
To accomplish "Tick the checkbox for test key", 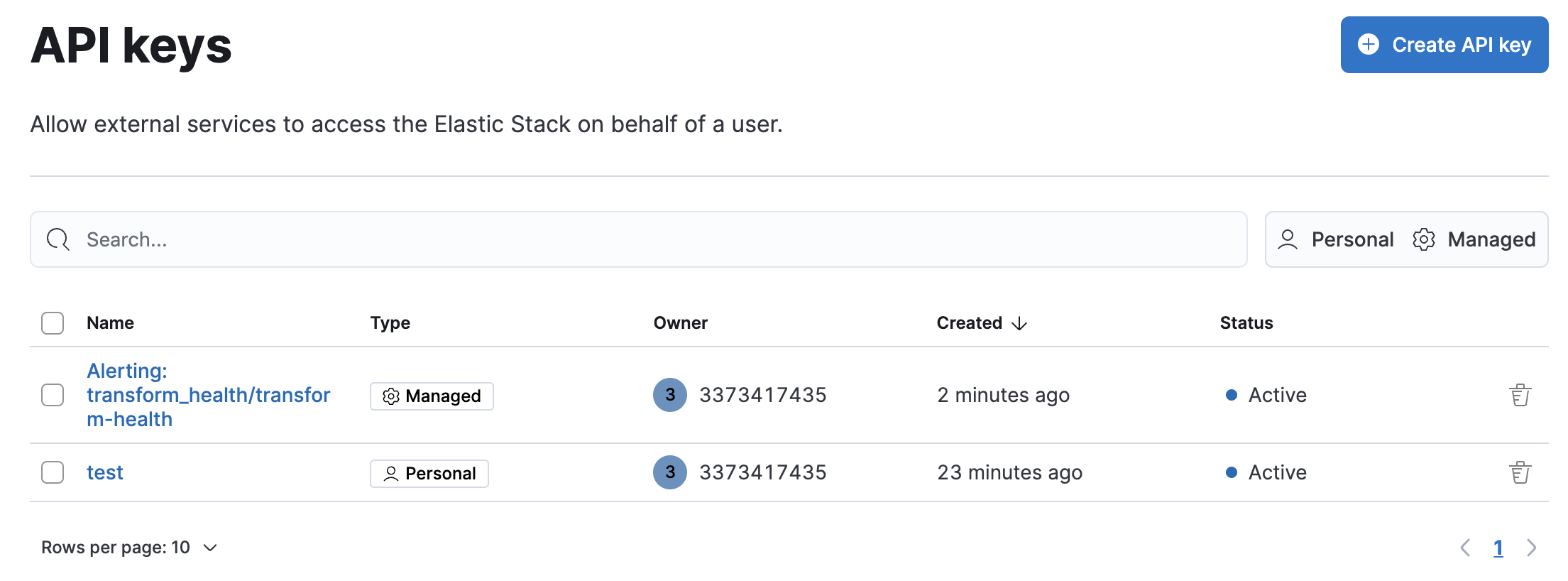I will (53, 472).
